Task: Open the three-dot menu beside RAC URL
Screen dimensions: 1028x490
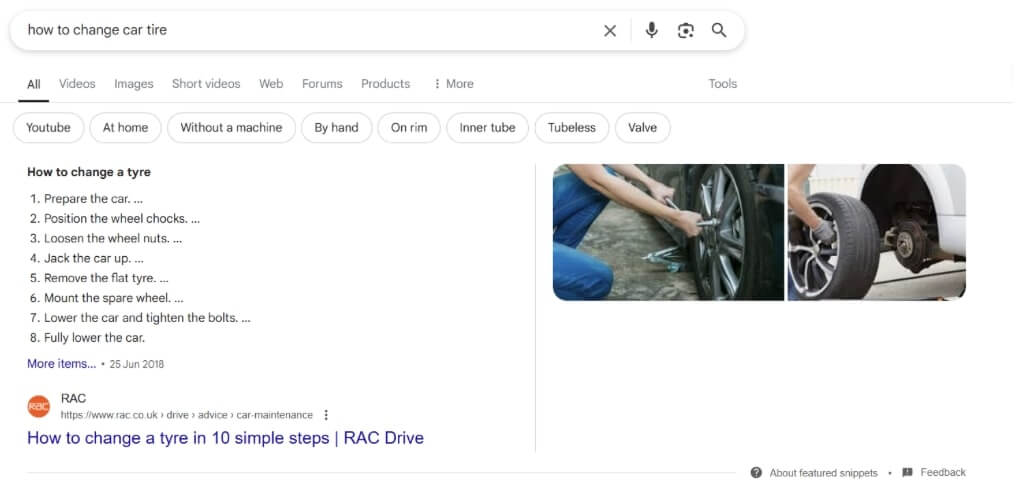Action: click(326, 415)
